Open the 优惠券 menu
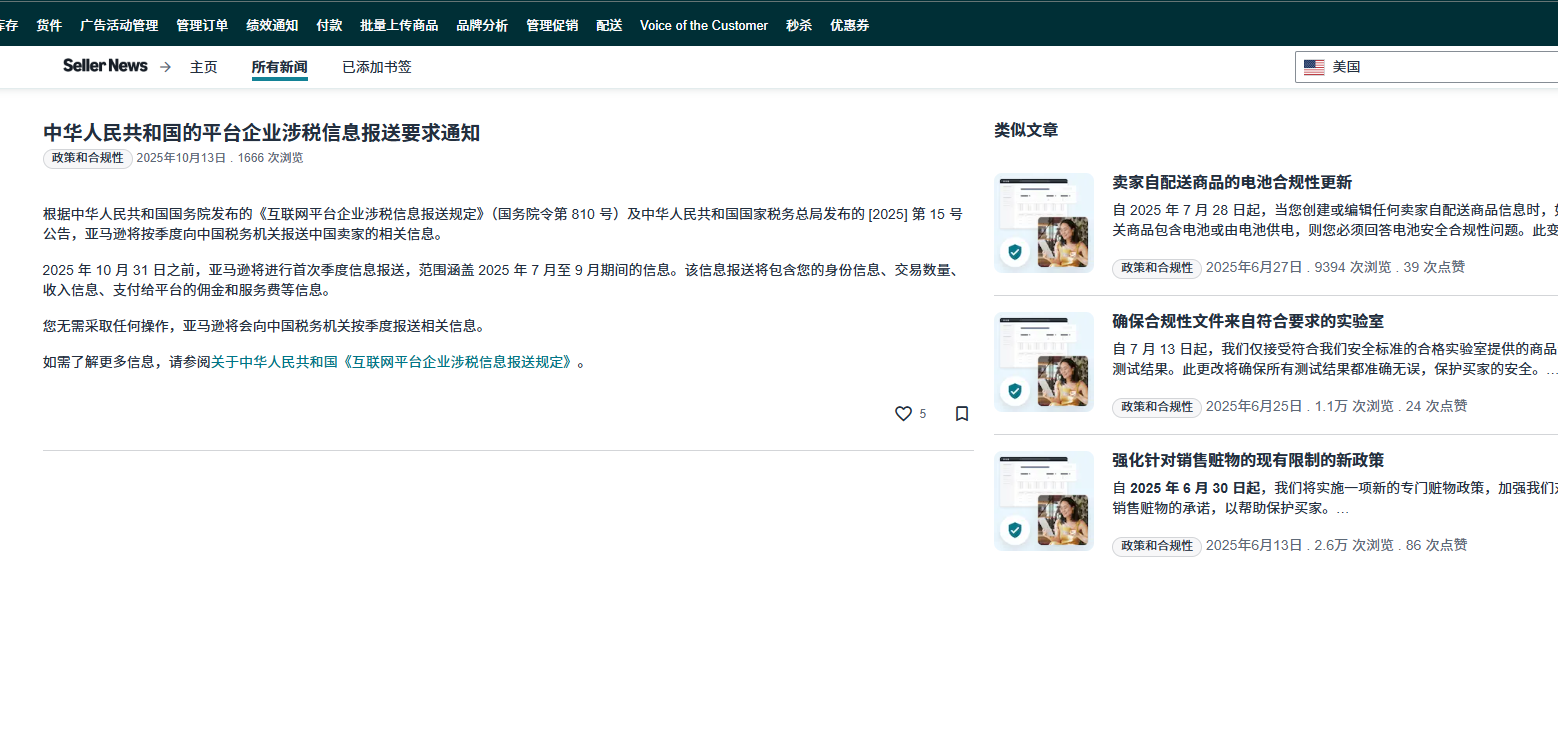The image size is (1558, 737). [x=849, y=25]
